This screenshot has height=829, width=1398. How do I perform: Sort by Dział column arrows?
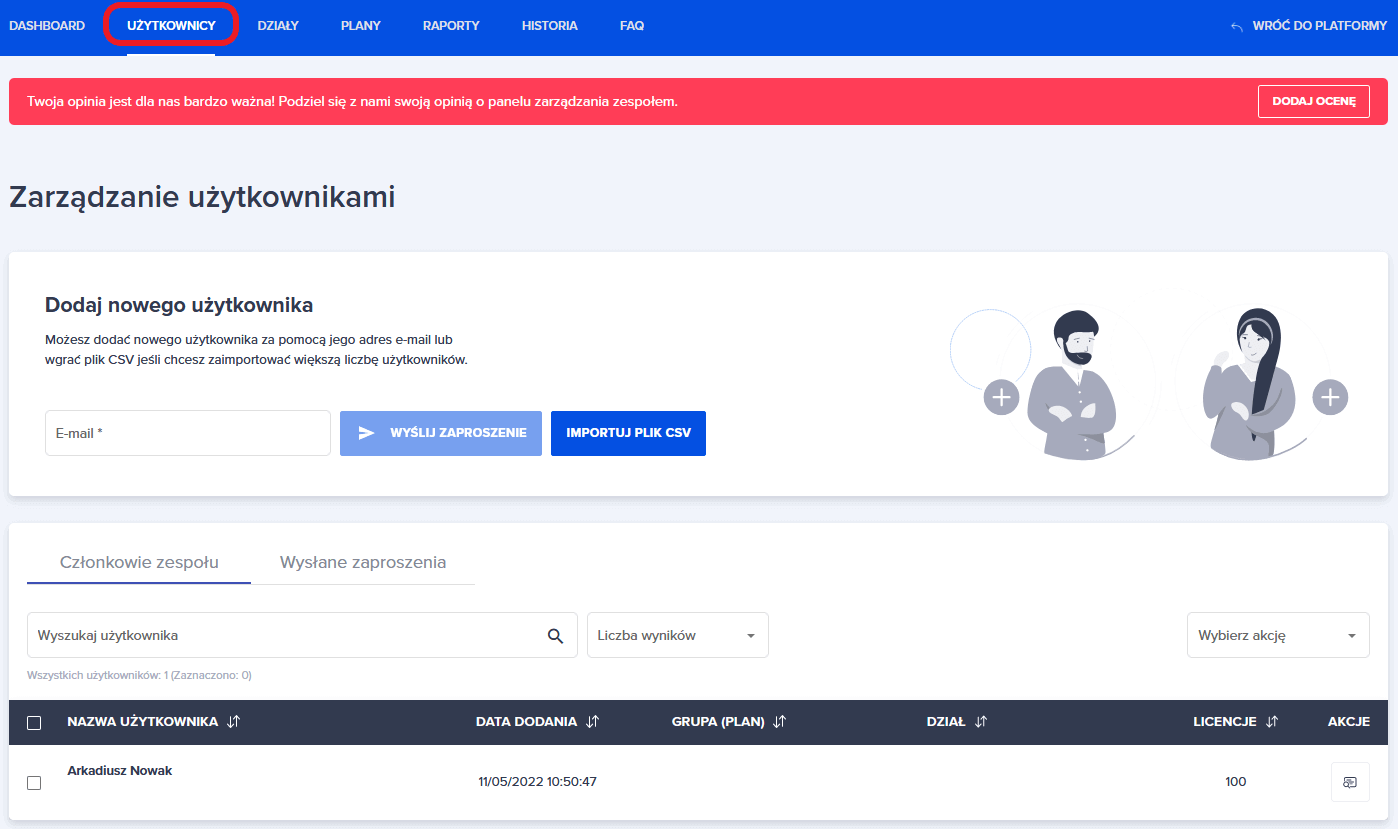pos(981,722)
